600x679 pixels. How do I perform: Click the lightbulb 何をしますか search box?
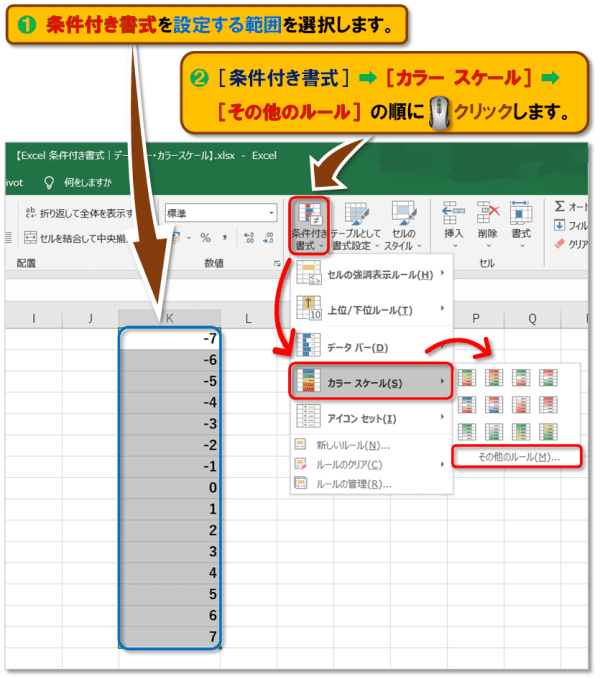(79, 182)
